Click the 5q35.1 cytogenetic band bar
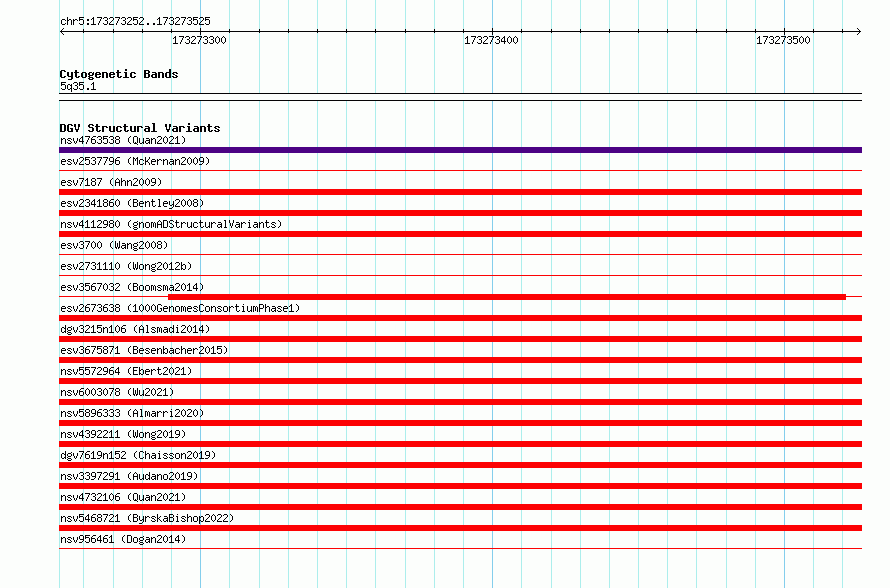 (x=460, y=97)
